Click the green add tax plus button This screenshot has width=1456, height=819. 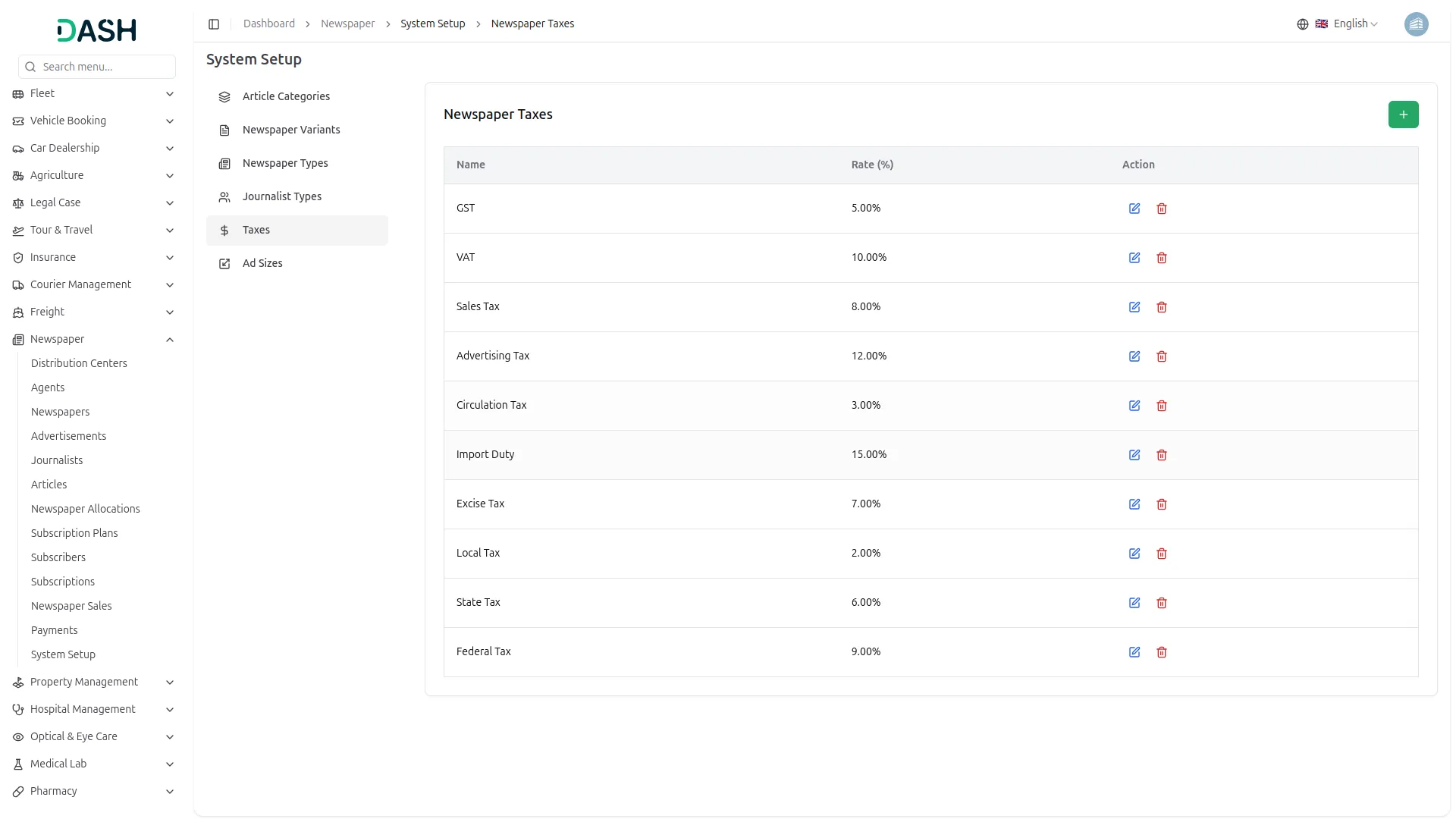[x=1403, y=115]
